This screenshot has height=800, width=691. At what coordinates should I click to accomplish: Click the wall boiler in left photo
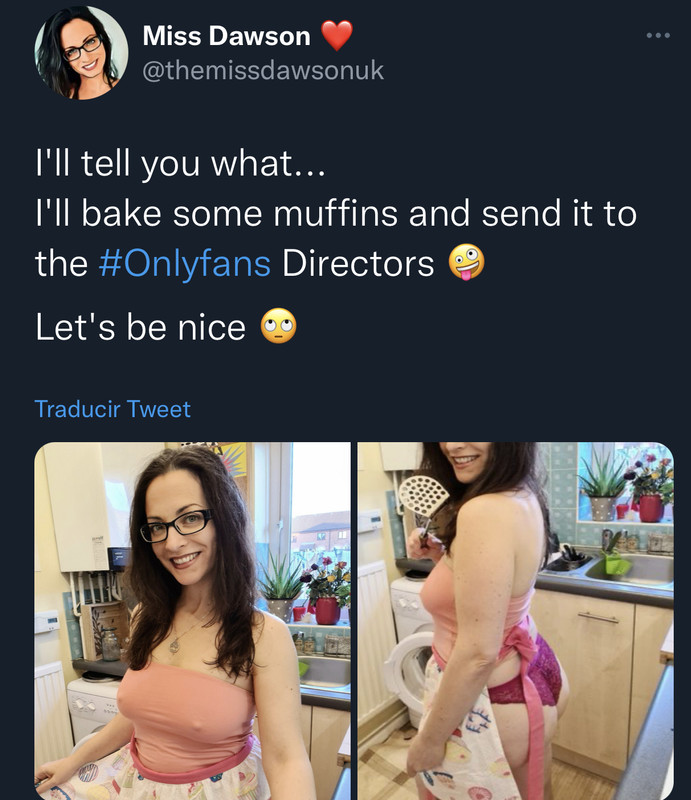point(76,507)
